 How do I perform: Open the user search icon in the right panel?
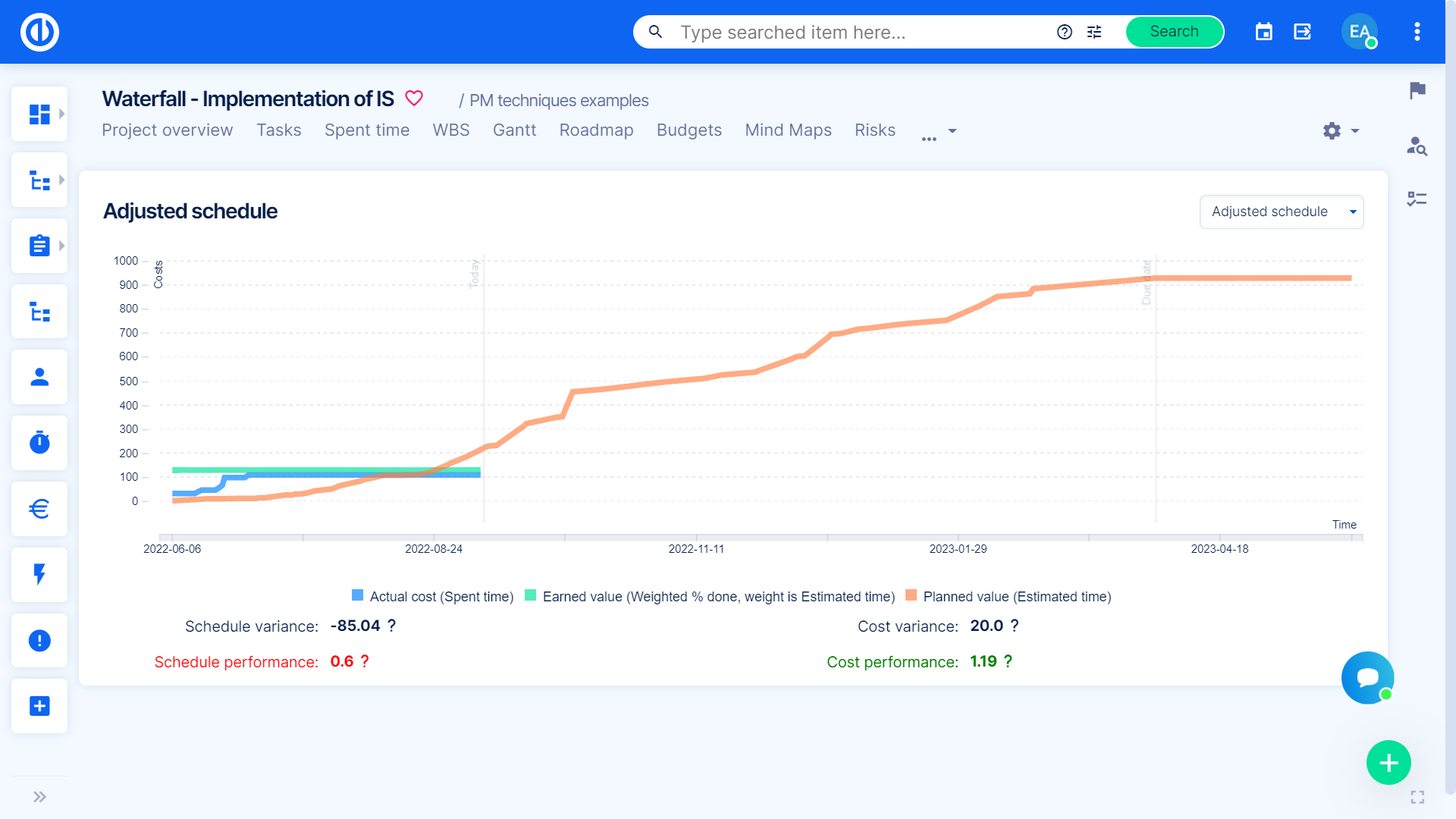click(1417, 146)
